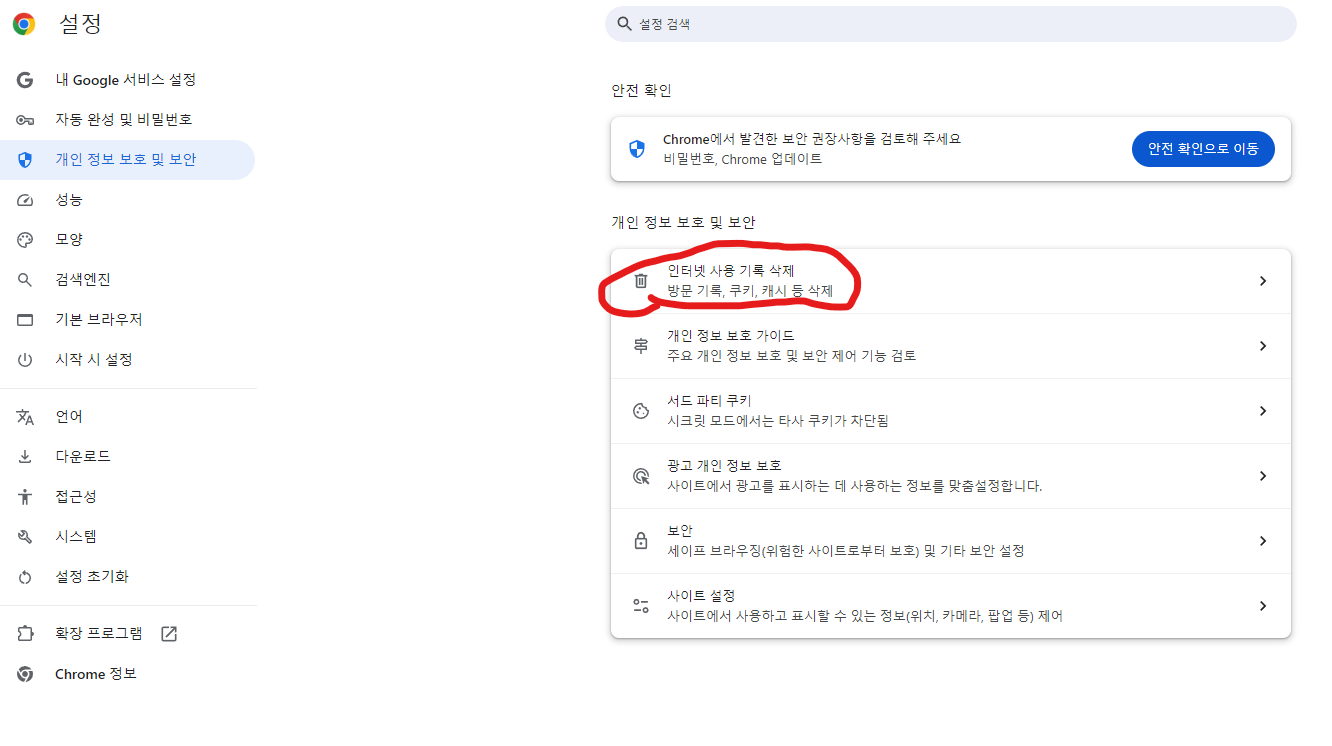Click the puzzle piece icon for 확장 프로그램
1332x746 pixels.
coord(25,634)
